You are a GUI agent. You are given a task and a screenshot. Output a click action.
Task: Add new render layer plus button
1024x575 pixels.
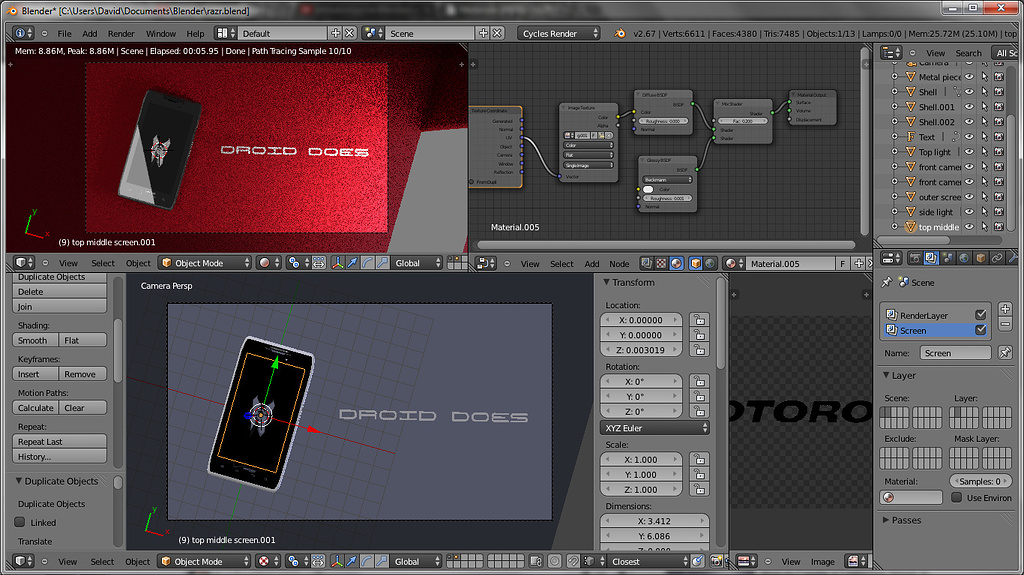(1005, 308)
